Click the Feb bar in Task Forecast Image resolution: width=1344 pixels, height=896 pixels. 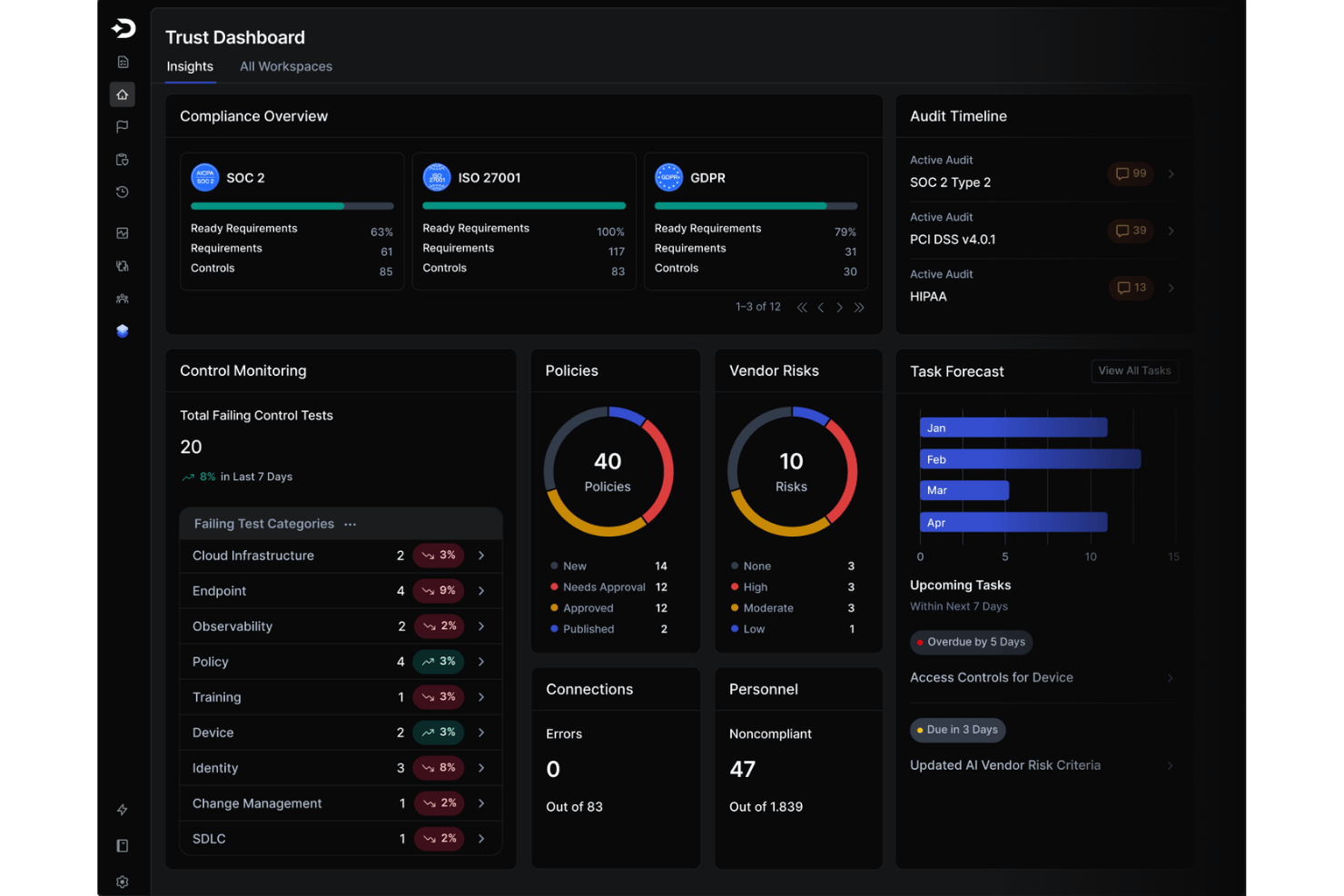pyautogui.click(x=1030, y=459)
